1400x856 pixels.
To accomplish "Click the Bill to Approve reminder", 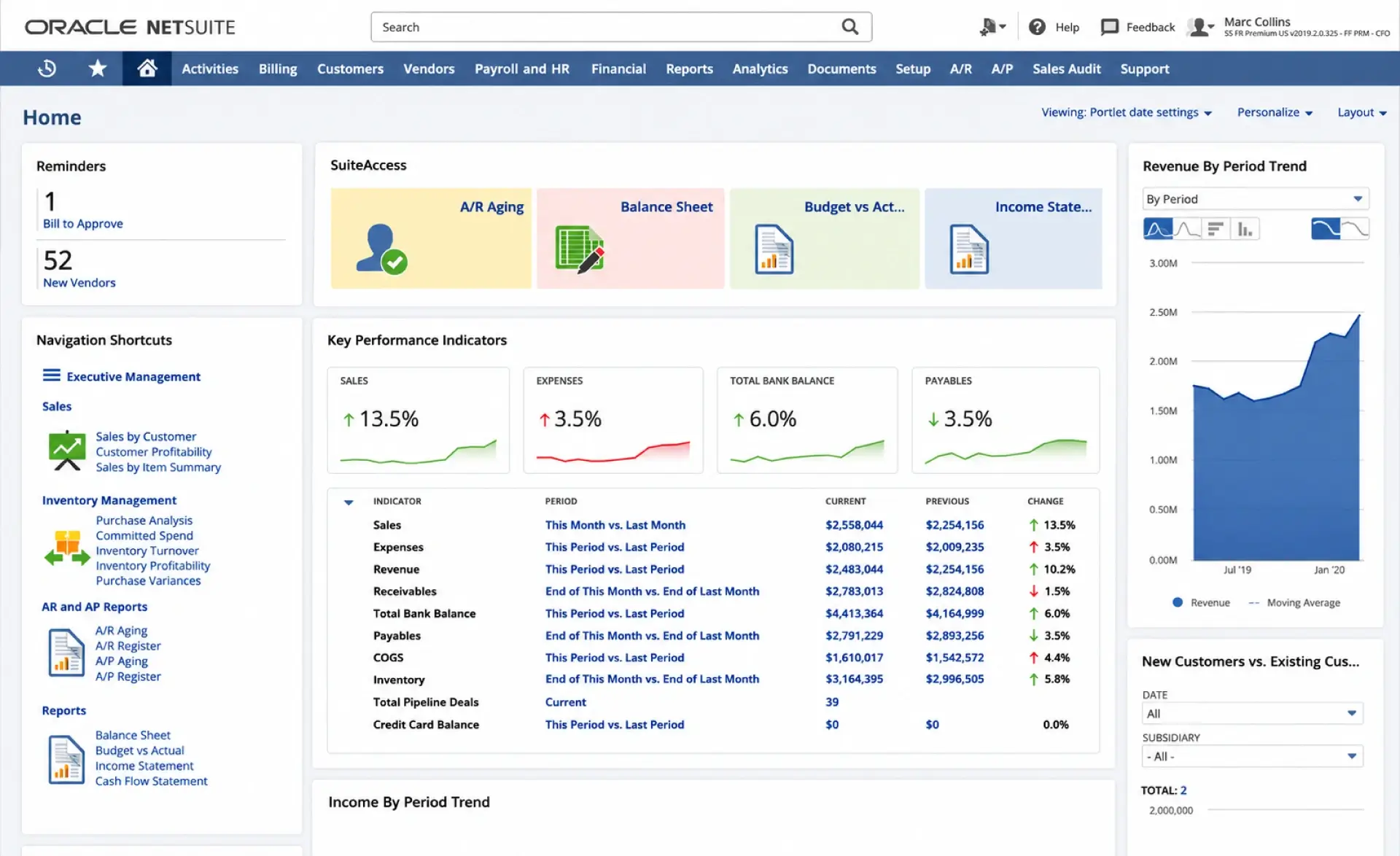I will [x=82, y=224].
